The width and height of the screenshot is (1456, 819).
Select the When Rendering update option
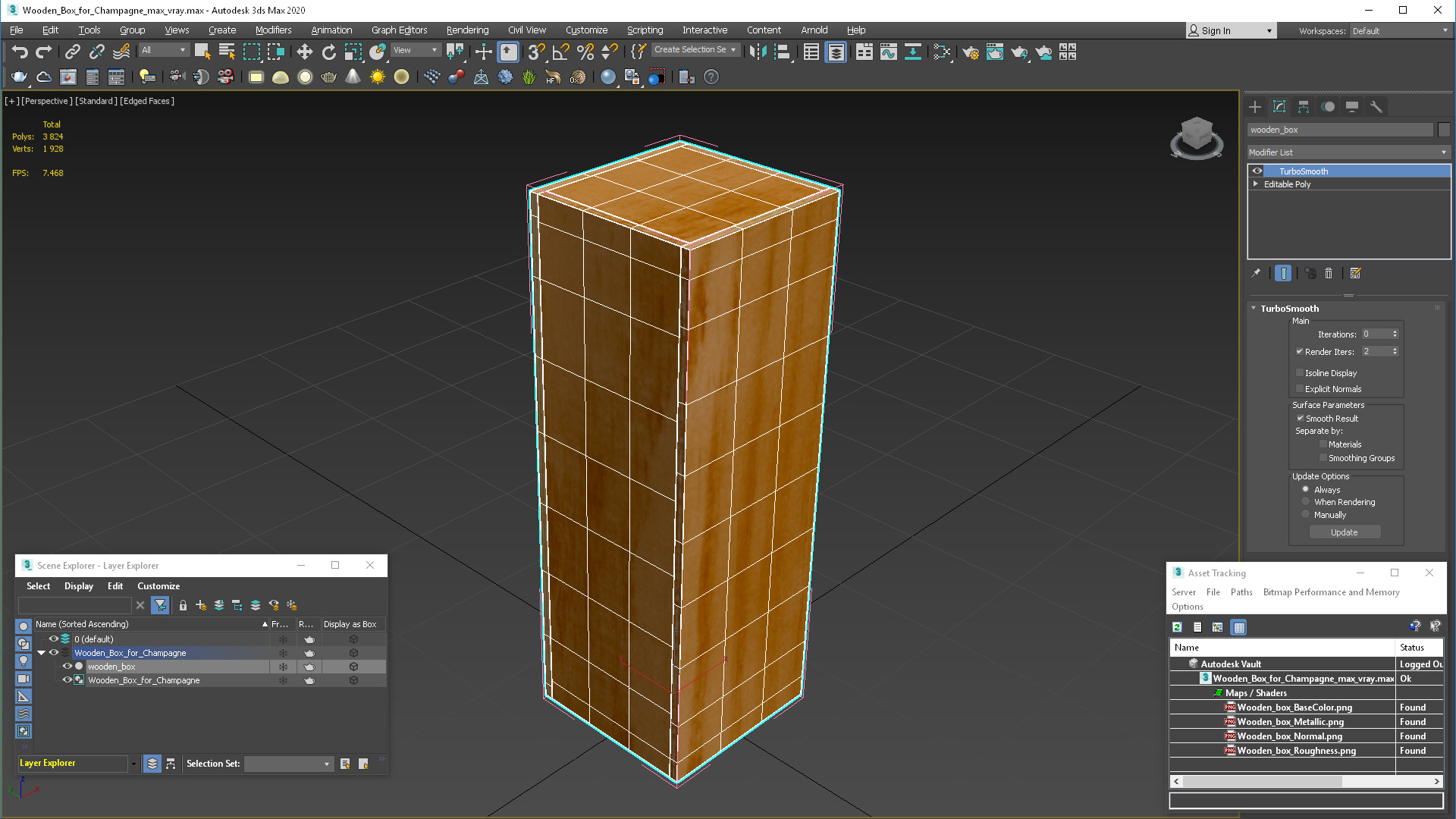coord(1305,502)
